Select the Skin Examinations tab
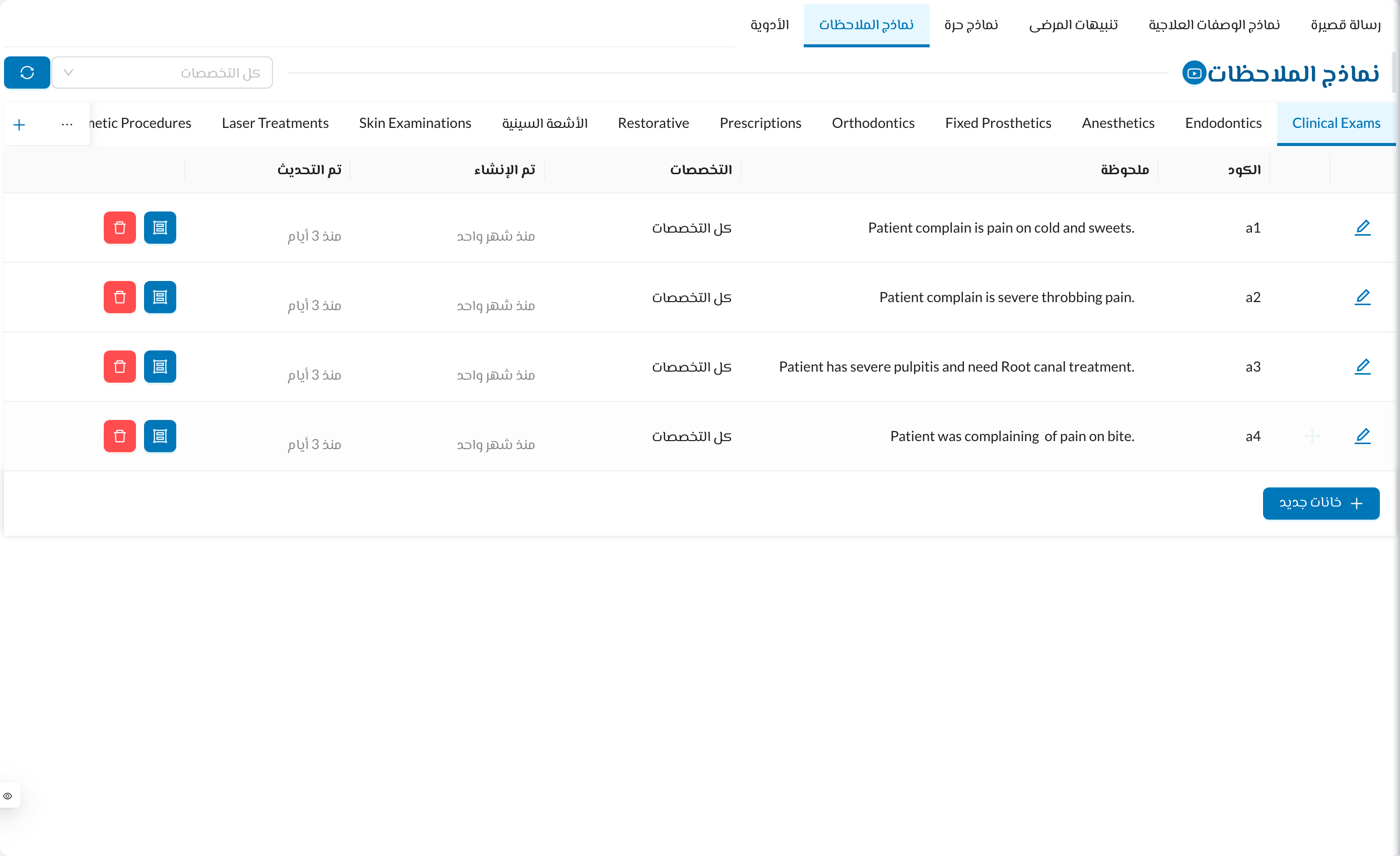The height and width of the screenshot is (856, 1400). point(415,123)
